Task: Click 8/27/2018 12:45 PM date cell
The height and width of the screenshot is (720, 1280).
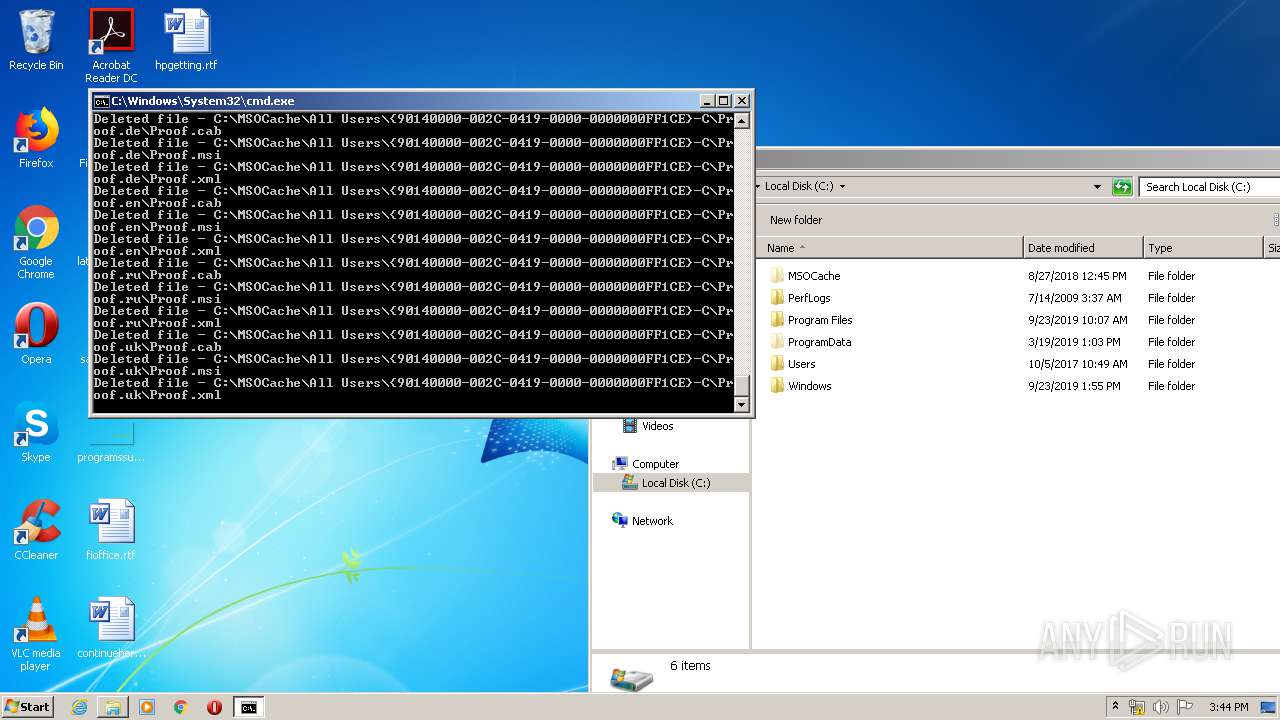Action: click(x=1077, y=276)
